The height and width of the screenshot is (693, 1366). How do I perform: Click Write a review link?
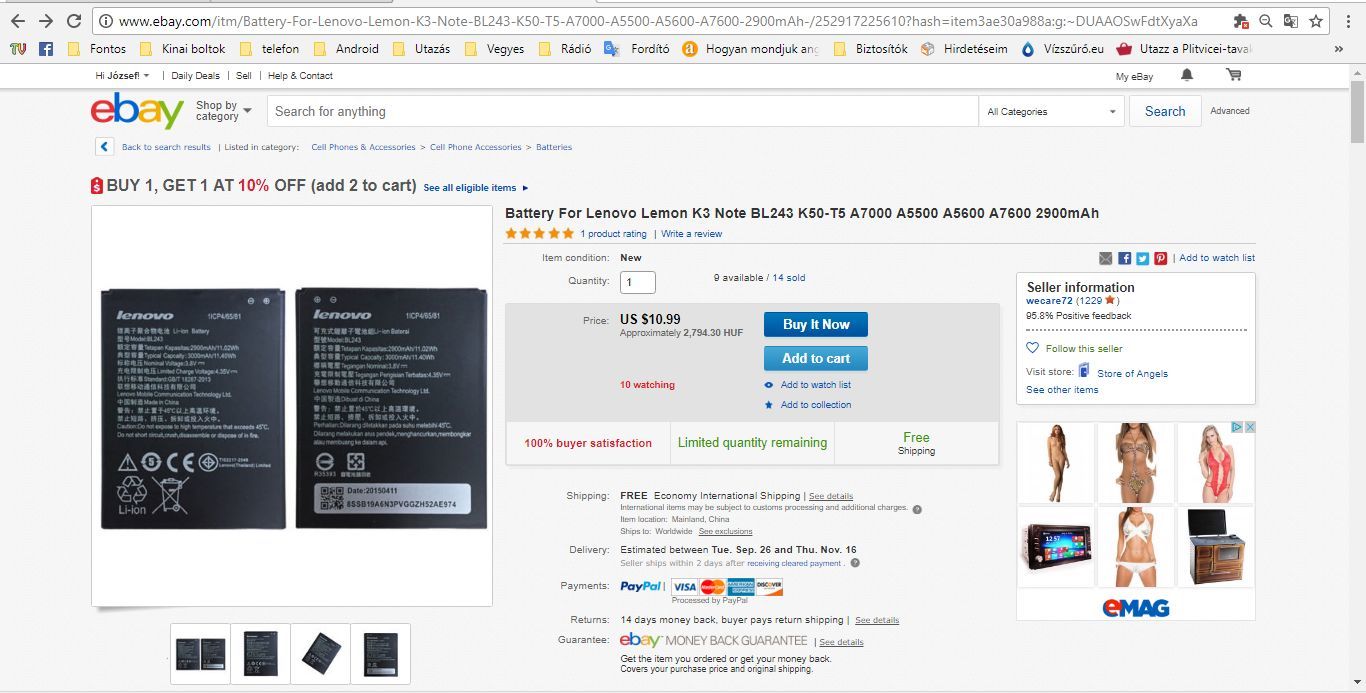tap(691, 234)
